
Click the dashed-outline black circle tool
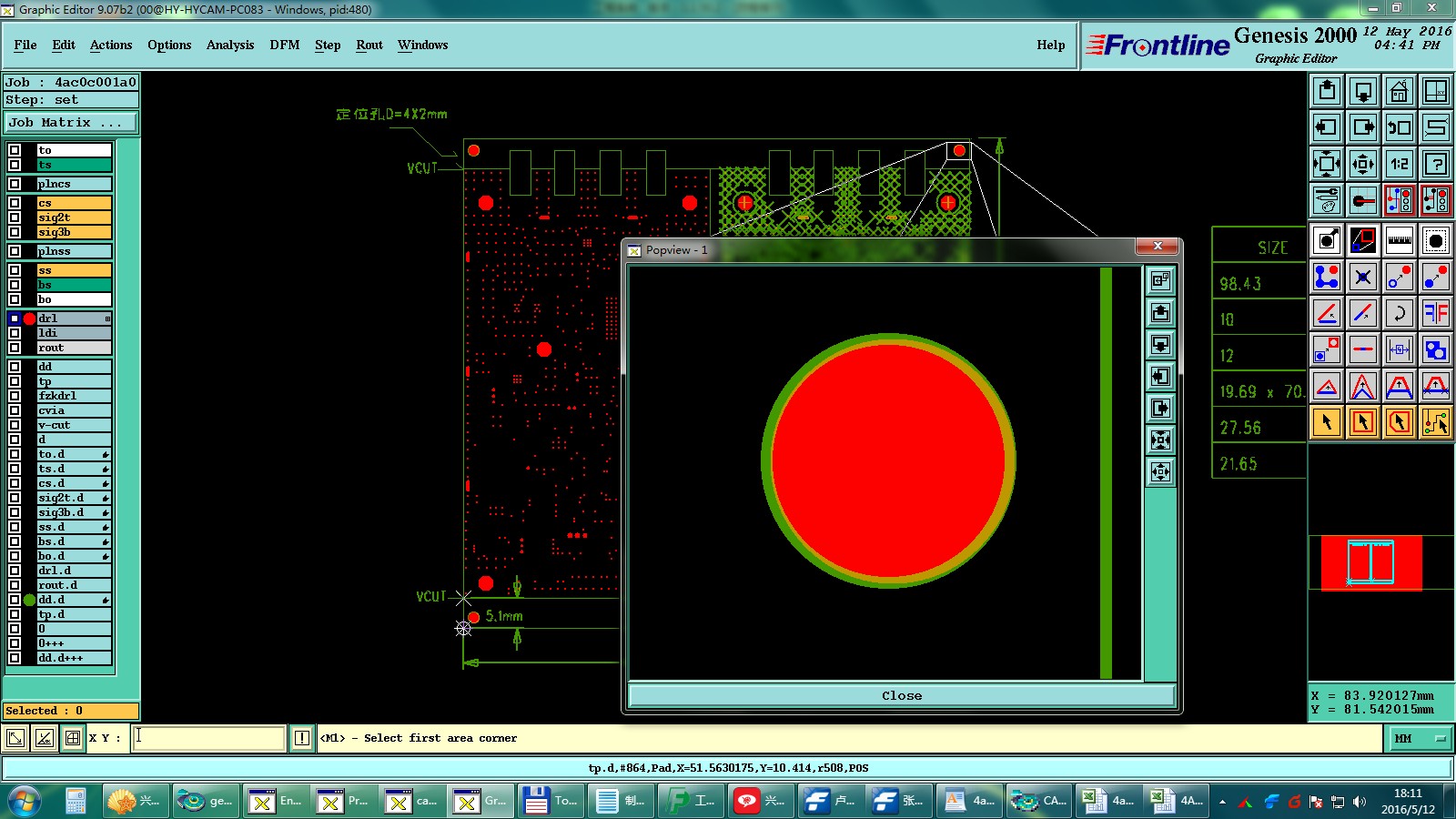click(x=1436, y=240)
